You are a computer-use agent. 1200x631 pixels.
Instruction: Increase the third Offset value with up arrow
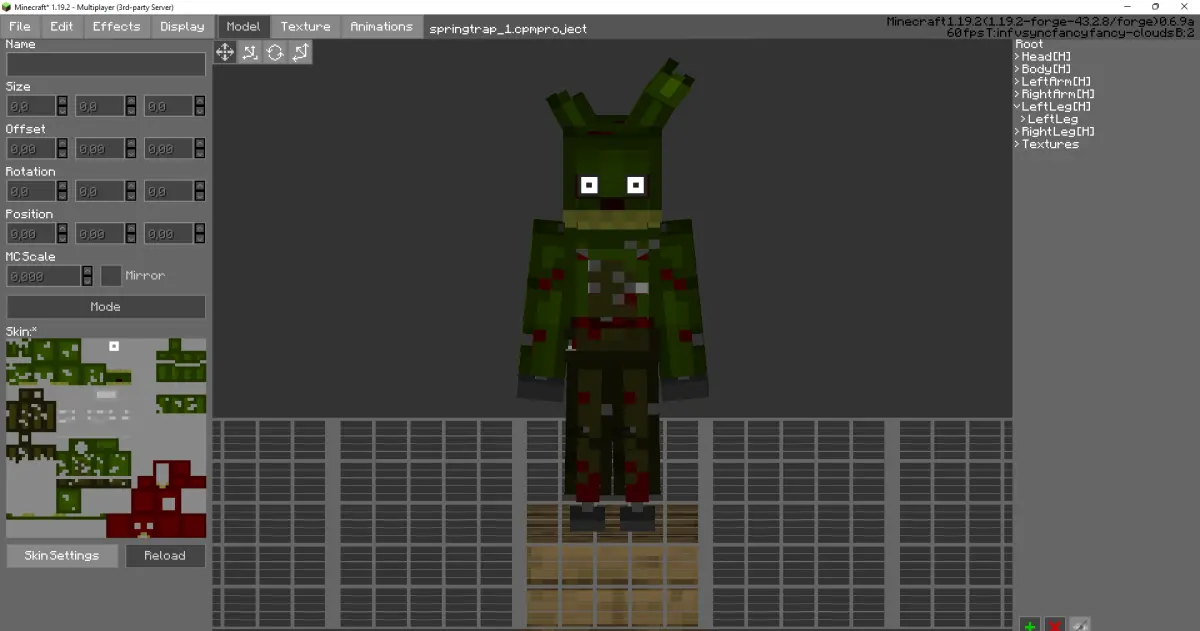[200, 143]
